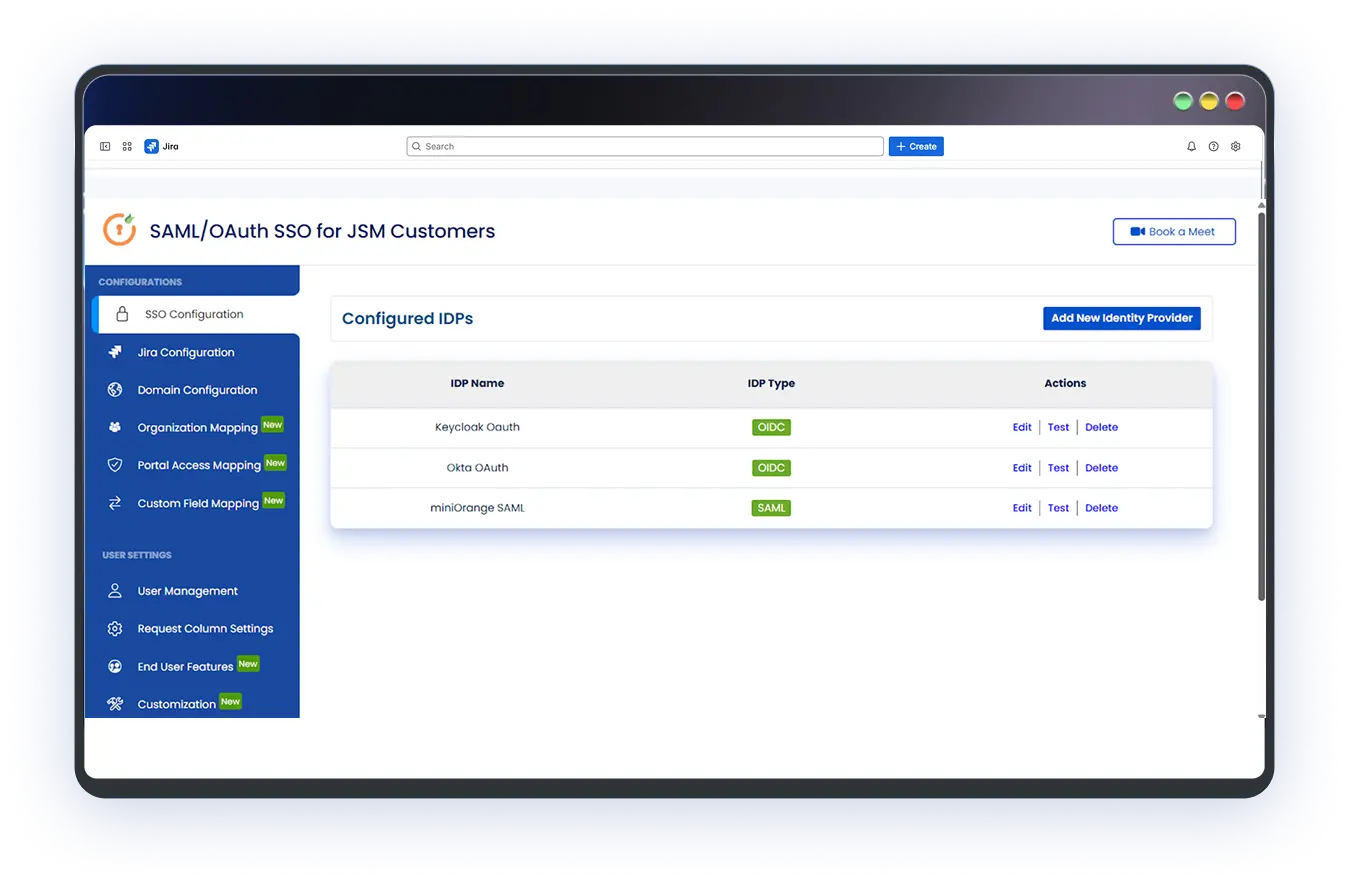
Task: Focus the Search input field
Action: point(645,146)
